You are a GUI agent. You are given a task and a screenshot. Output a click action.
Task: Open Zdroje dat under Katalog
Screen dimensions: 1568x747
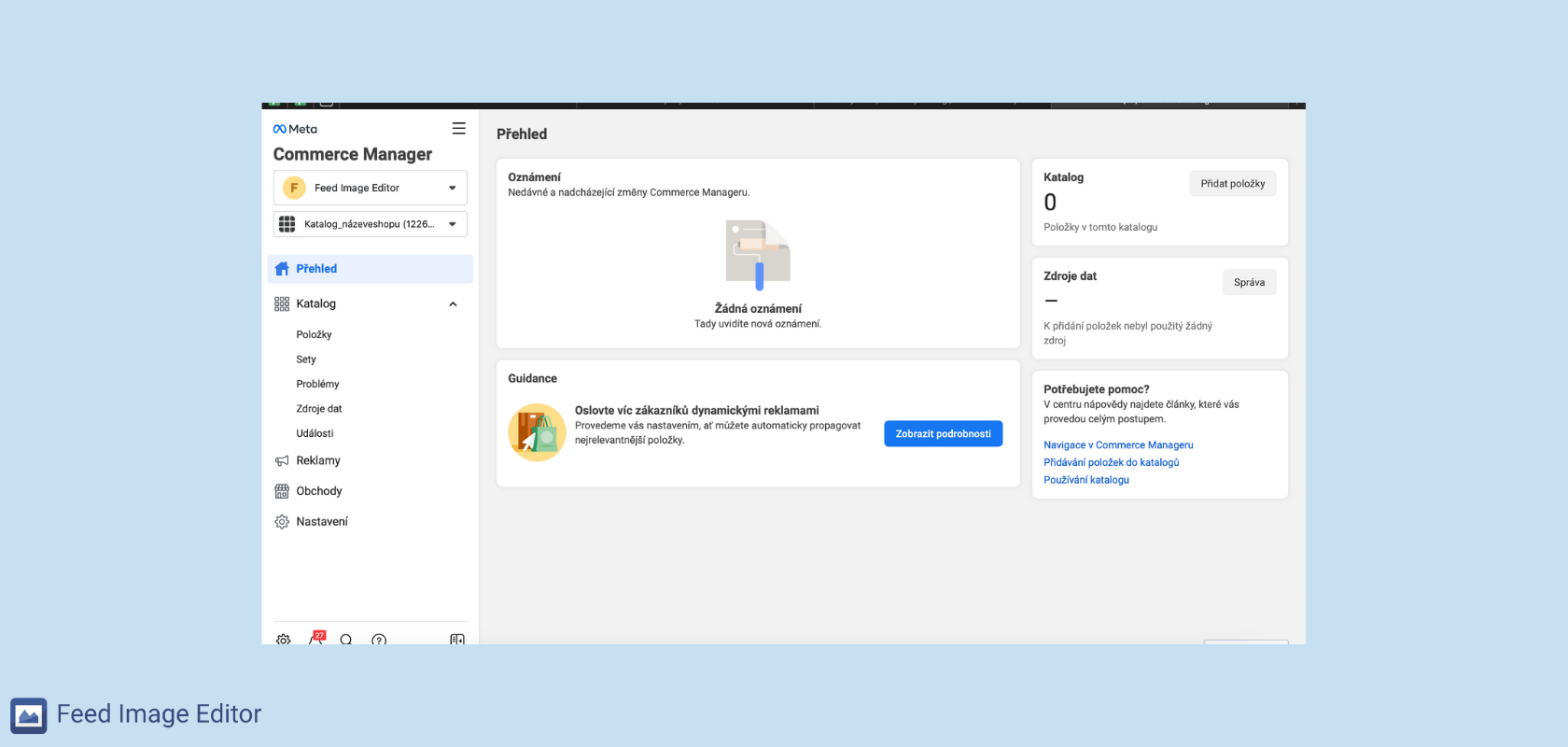point(319,409)
